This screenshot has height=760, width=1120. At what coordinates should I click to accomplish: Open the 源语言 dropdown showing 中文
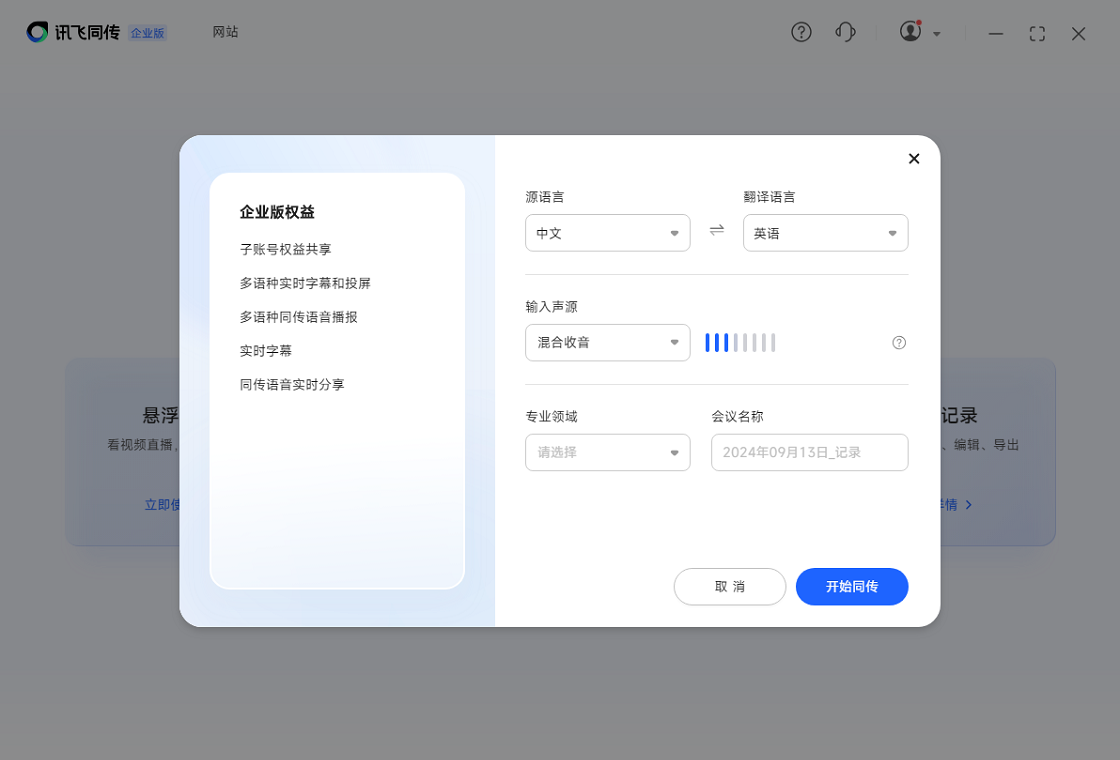[607, 233]
